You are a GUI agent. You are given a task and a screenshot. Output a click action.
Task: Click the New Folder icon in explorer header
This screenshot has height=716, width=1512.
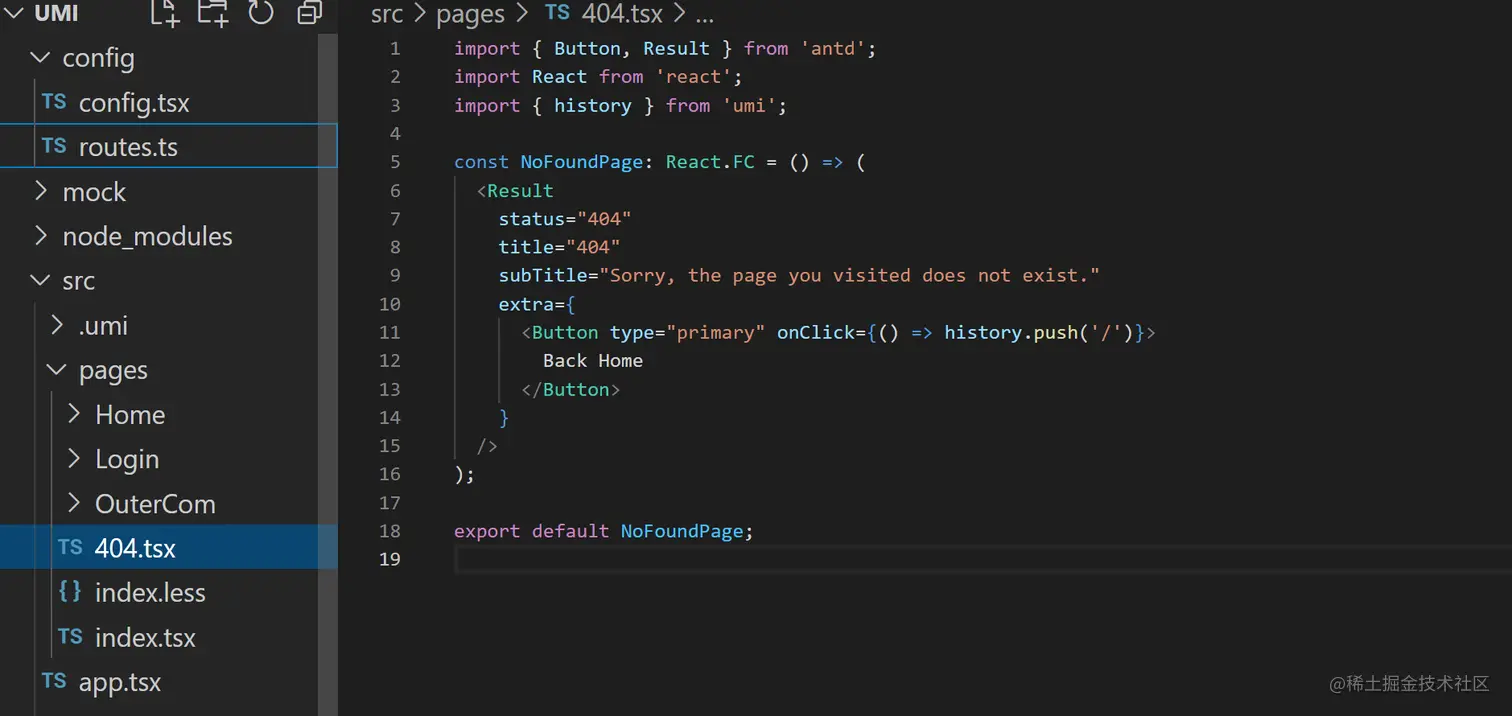212,13
